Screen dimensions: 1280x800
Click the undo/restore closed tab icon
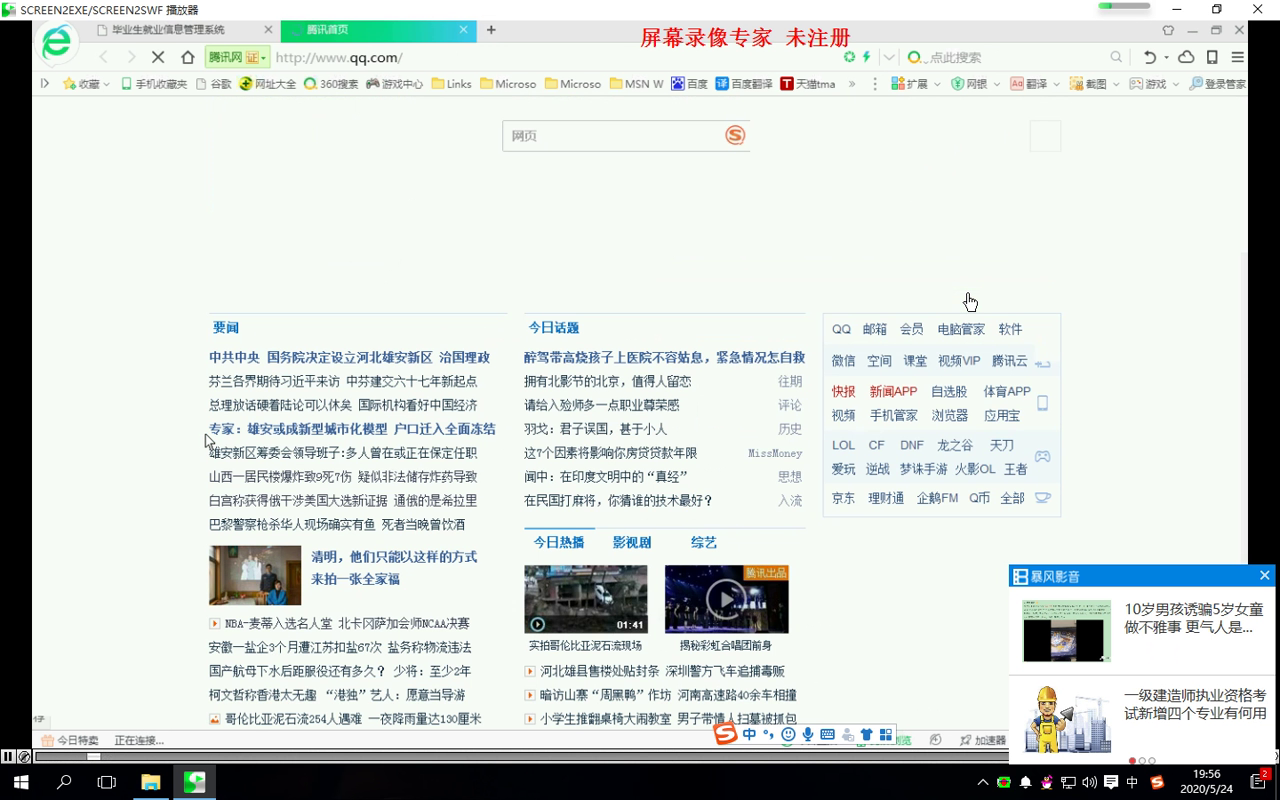1150,57
